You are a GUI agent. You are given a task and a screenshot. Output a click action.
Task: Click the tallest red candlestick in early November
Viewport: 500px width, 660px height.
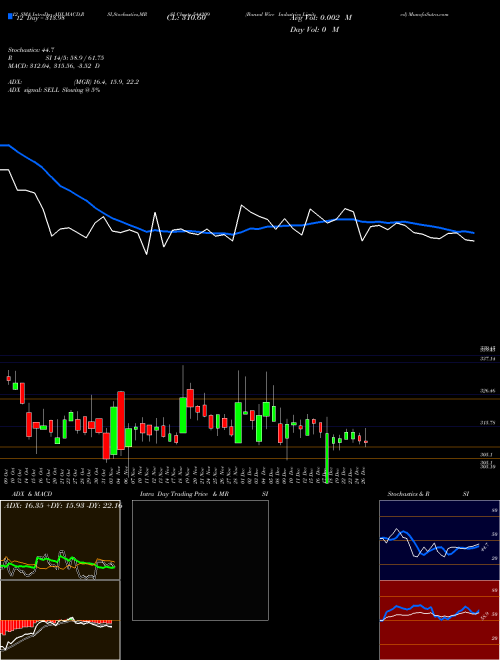121,420
